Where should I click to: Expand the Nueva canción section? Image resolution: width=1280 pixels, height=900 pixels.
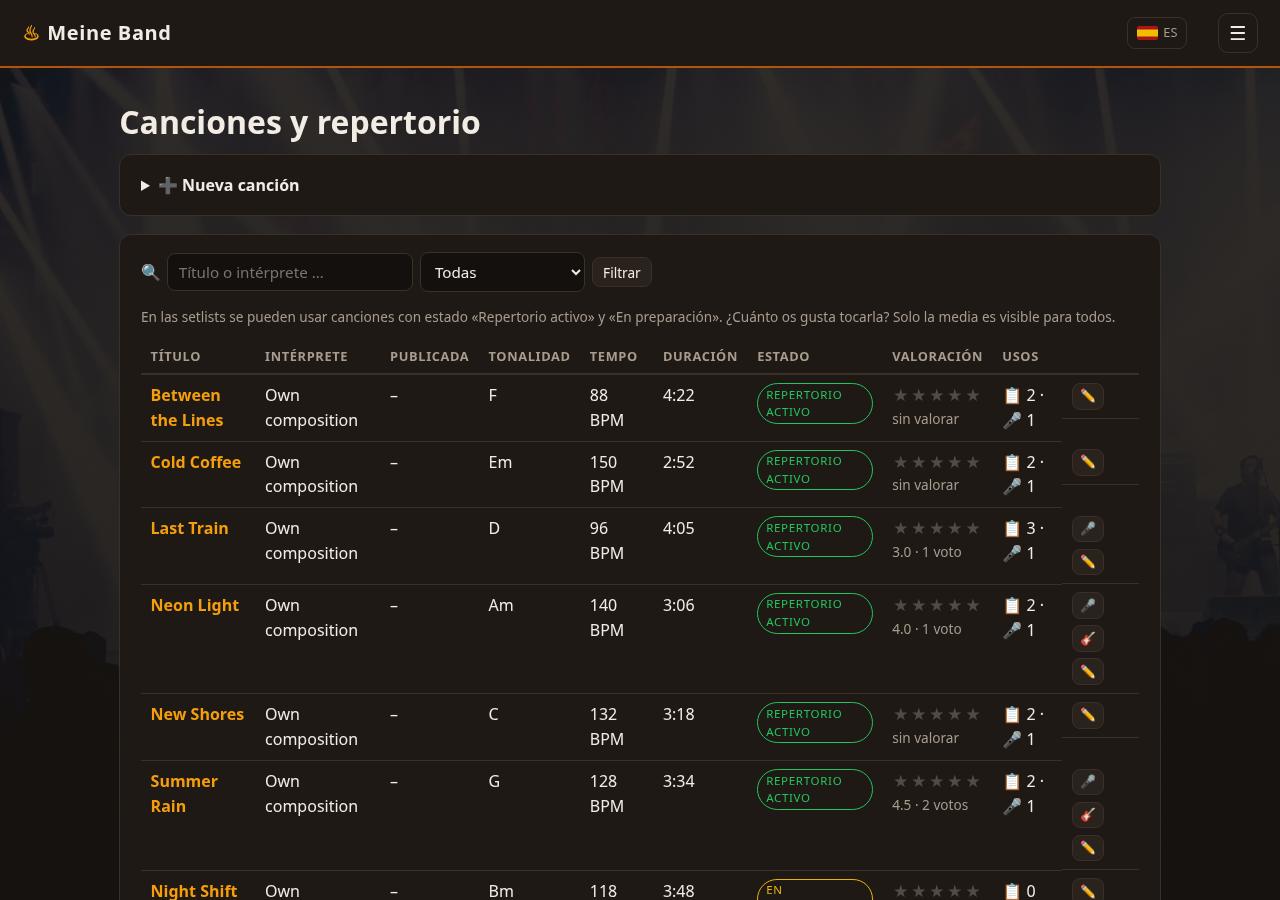pyautogui.click(x=640, y=185)
